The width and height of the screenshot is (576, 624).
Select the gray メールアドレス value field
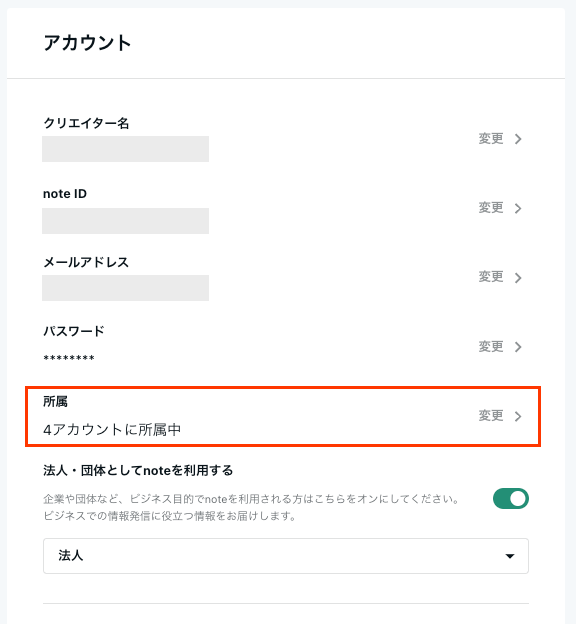(x=125, y=288)
